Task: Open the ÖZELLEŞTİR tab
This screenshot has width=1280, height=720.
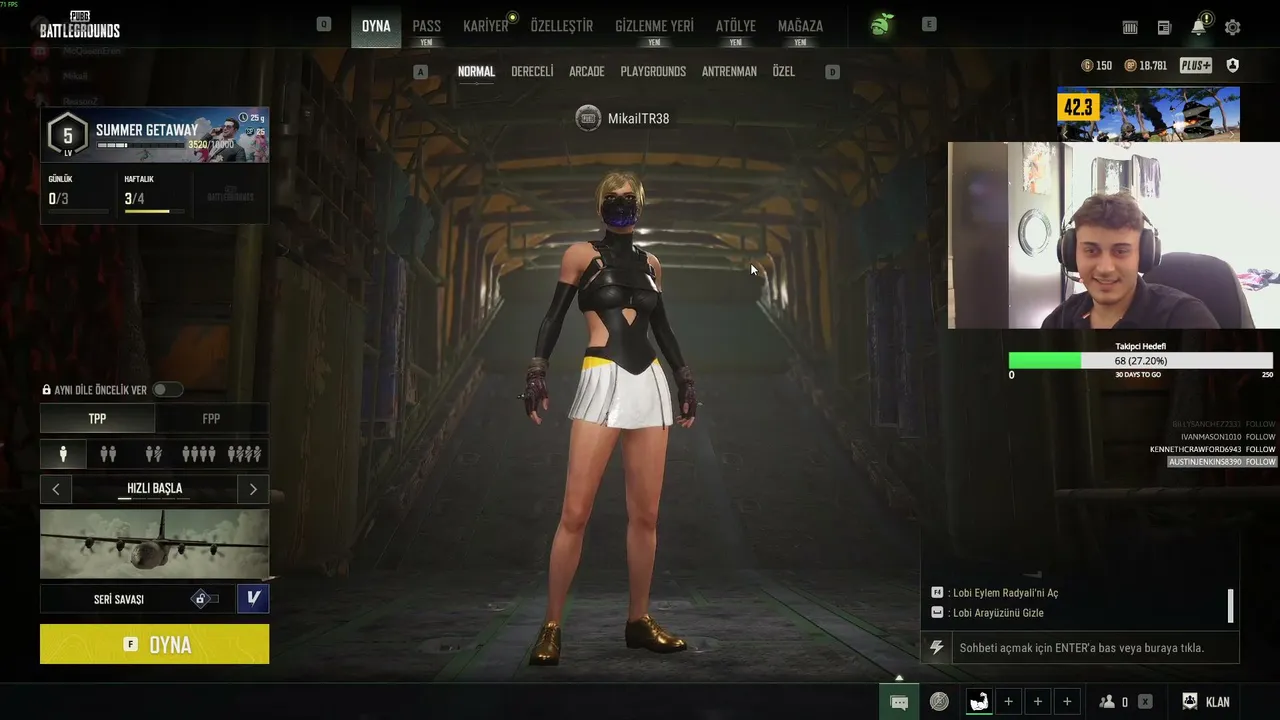Action: coord(562,26)
